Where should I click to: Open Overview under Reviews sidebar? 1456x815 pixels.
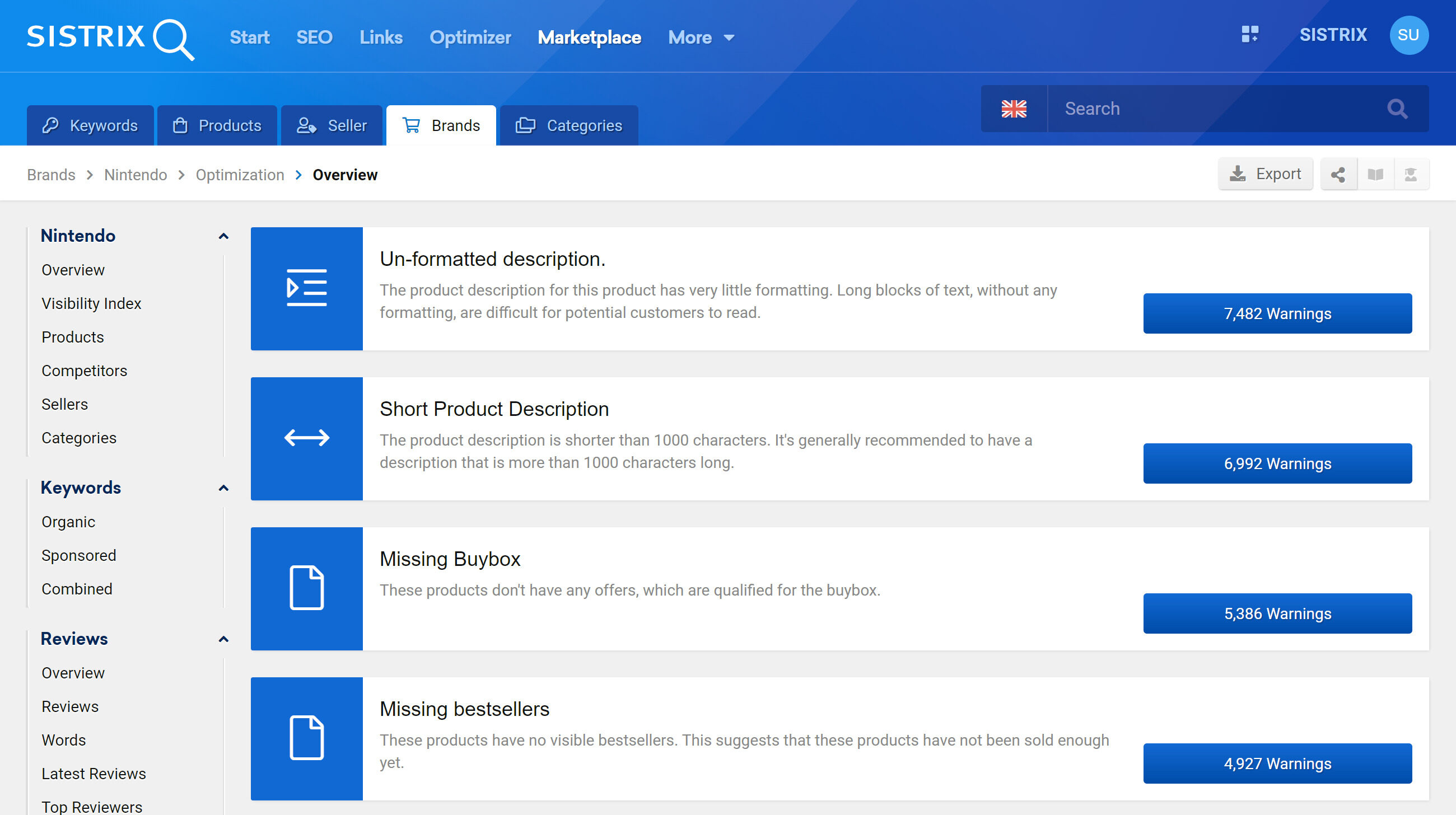tap(73, 673)
